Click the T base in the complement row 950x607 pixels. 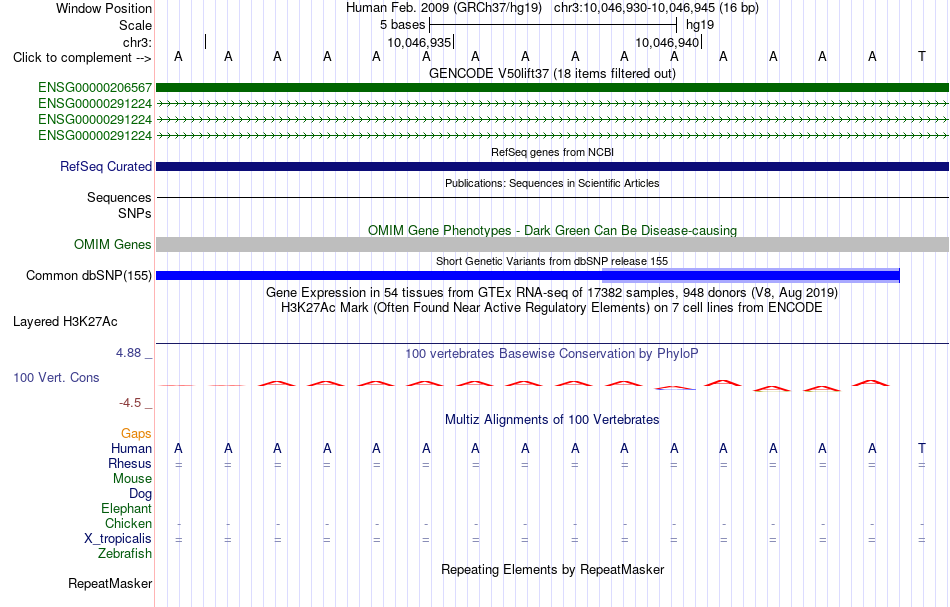[x=922, y=56]
